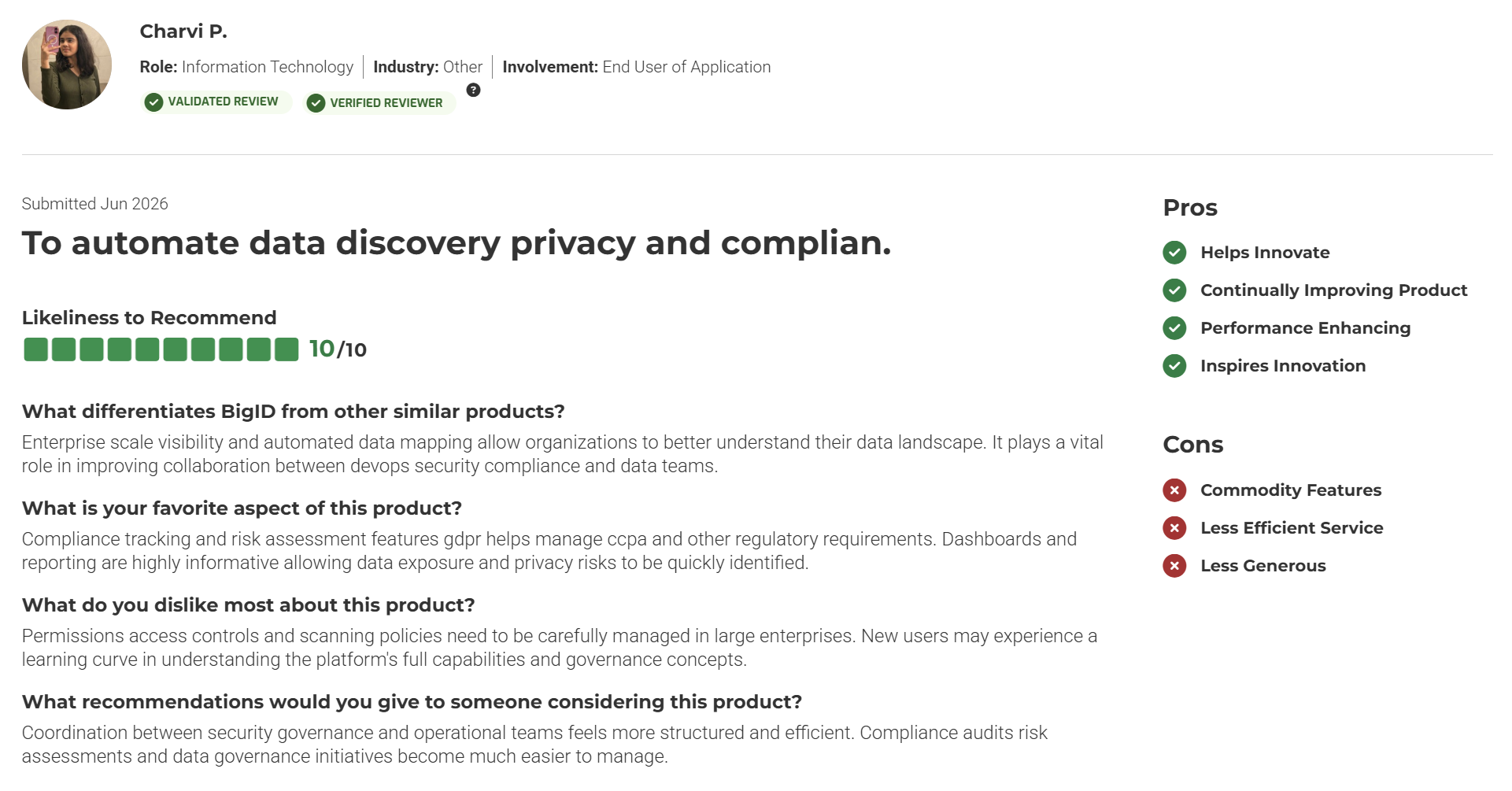Click the Validated Review checkmark icon

point(153,102)
